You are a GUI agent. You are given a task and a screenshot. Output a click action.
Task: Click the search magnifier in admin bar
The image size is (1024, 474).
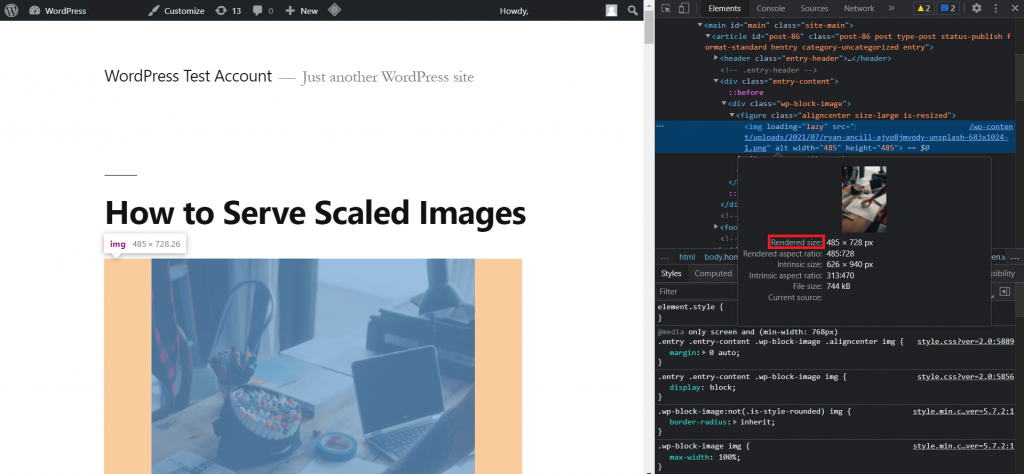click(633, 10)
